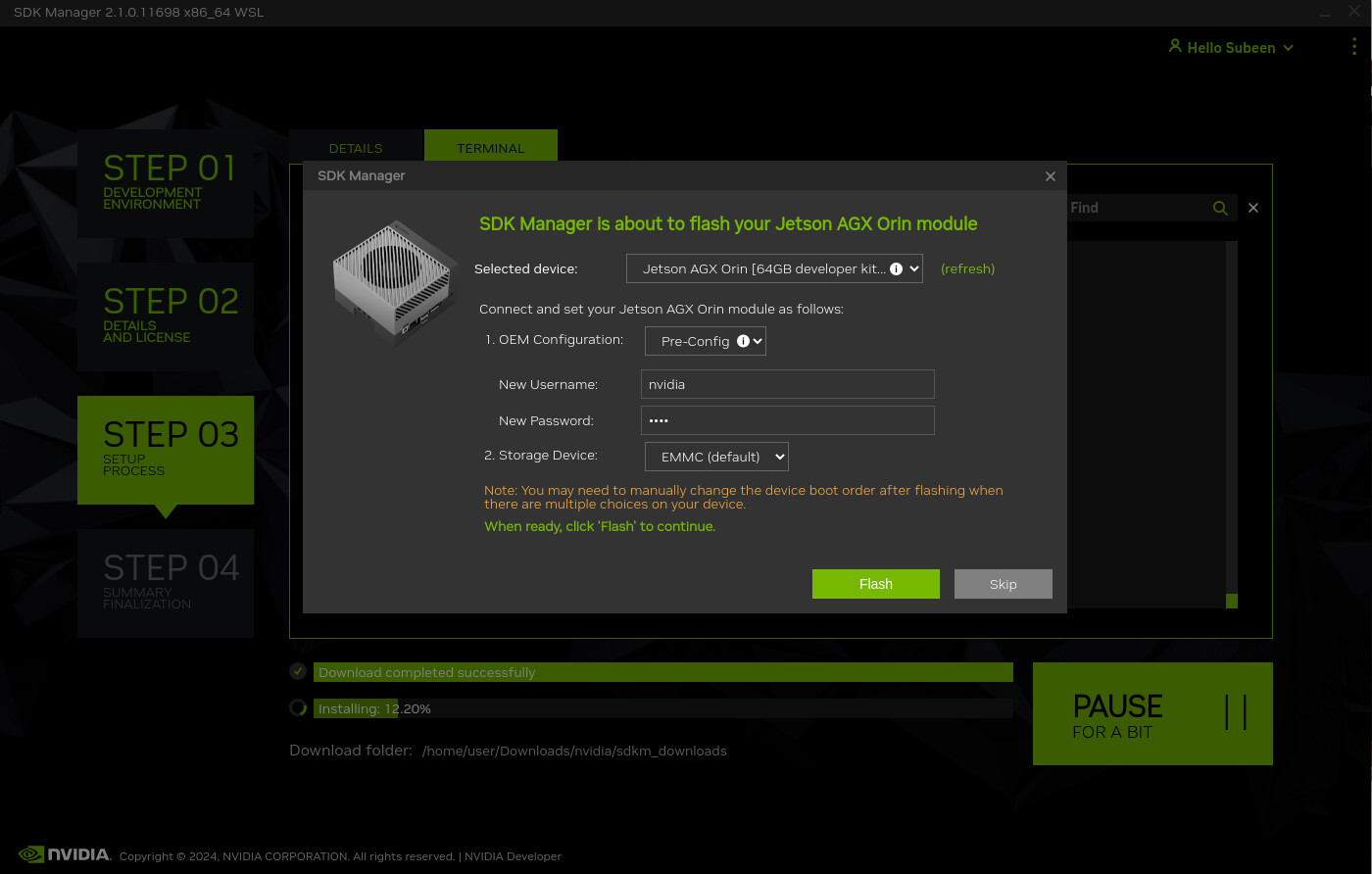The height and width of the screenshot is (874, 1372).
Task: Select STEP 04 Summary Finalization
Action: (x=166, y=583)
